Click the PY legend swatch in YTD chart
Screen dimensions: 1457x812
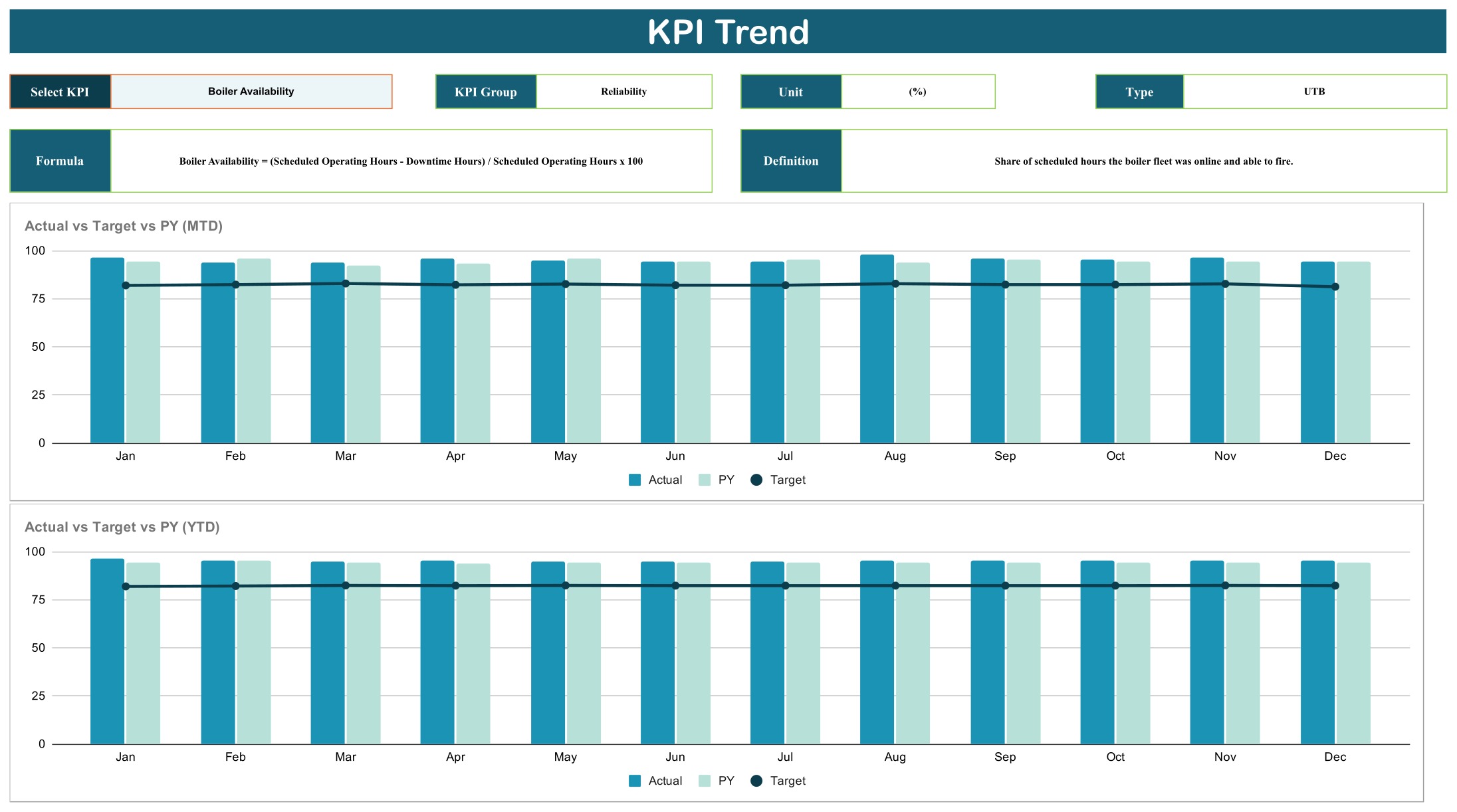click(705, 781)
